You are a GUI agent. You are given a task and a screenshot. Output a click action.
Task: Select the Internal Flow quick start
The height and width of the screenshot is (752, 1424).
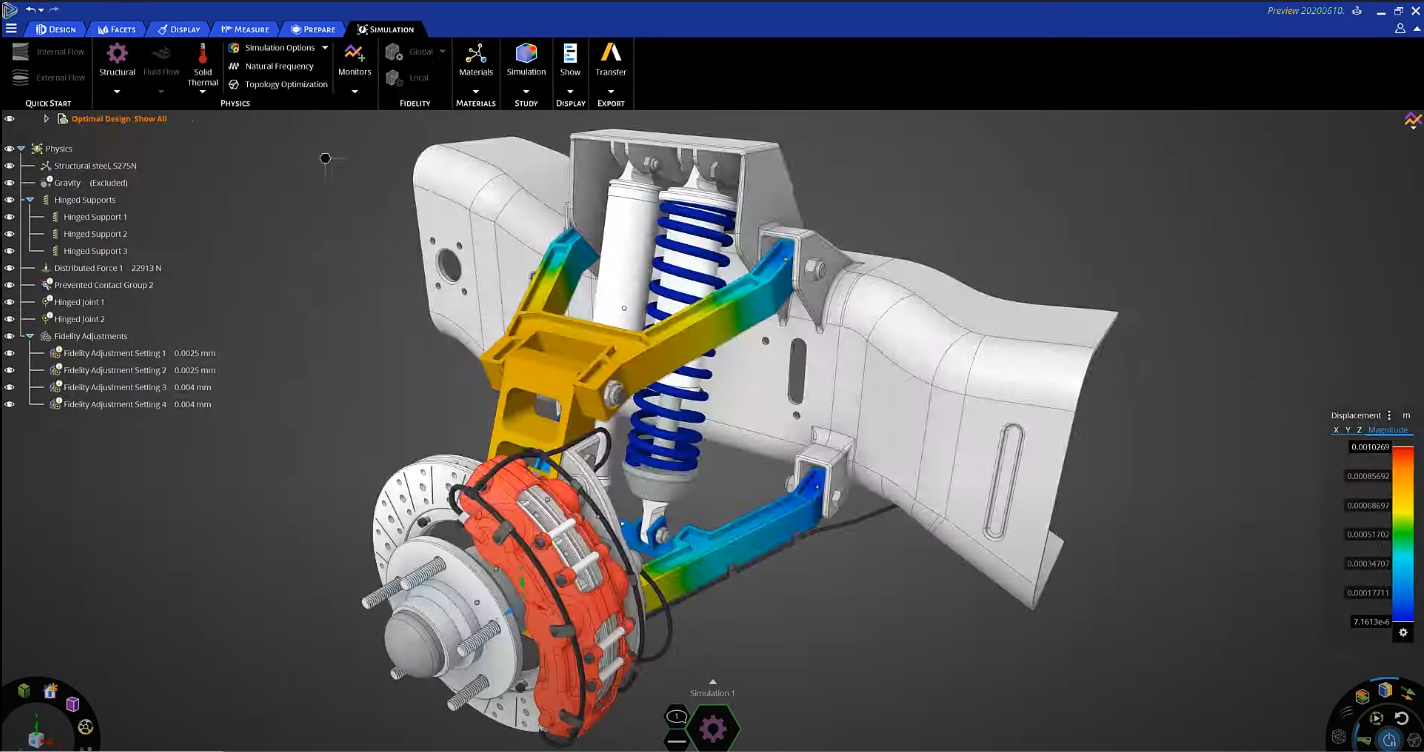point(48,52)
